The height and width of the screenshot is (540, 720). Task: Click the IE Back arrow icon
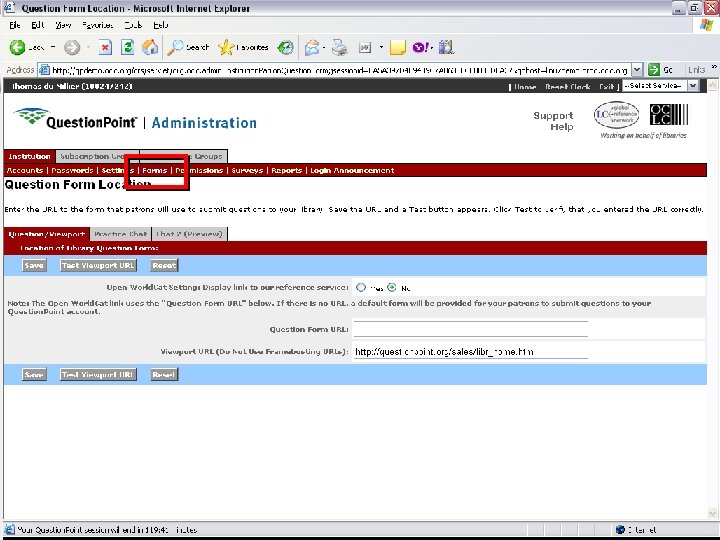[17, 47]
